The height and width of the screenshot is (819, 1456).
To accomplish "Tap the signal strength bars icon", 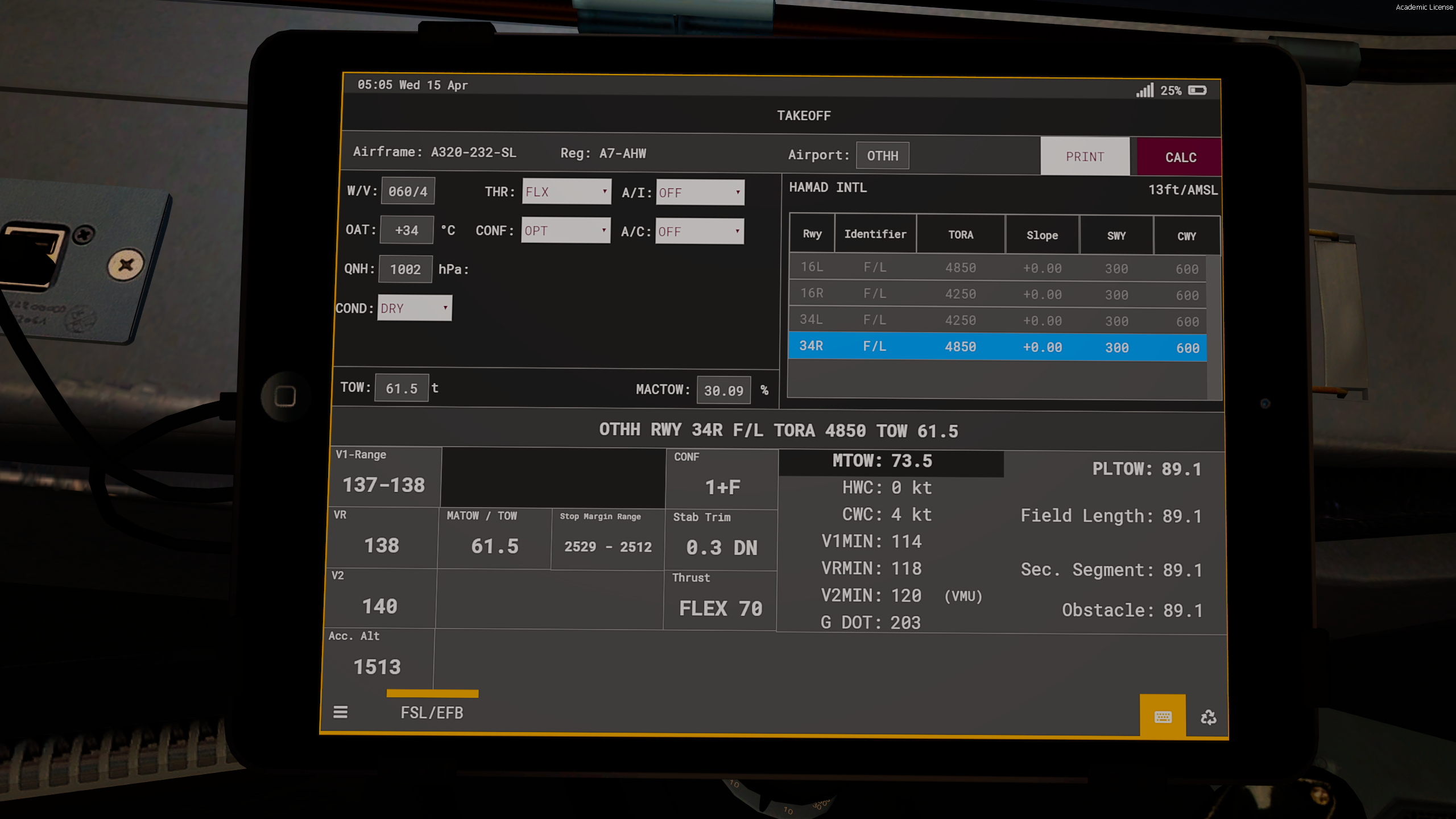I will coord(1145,90).
